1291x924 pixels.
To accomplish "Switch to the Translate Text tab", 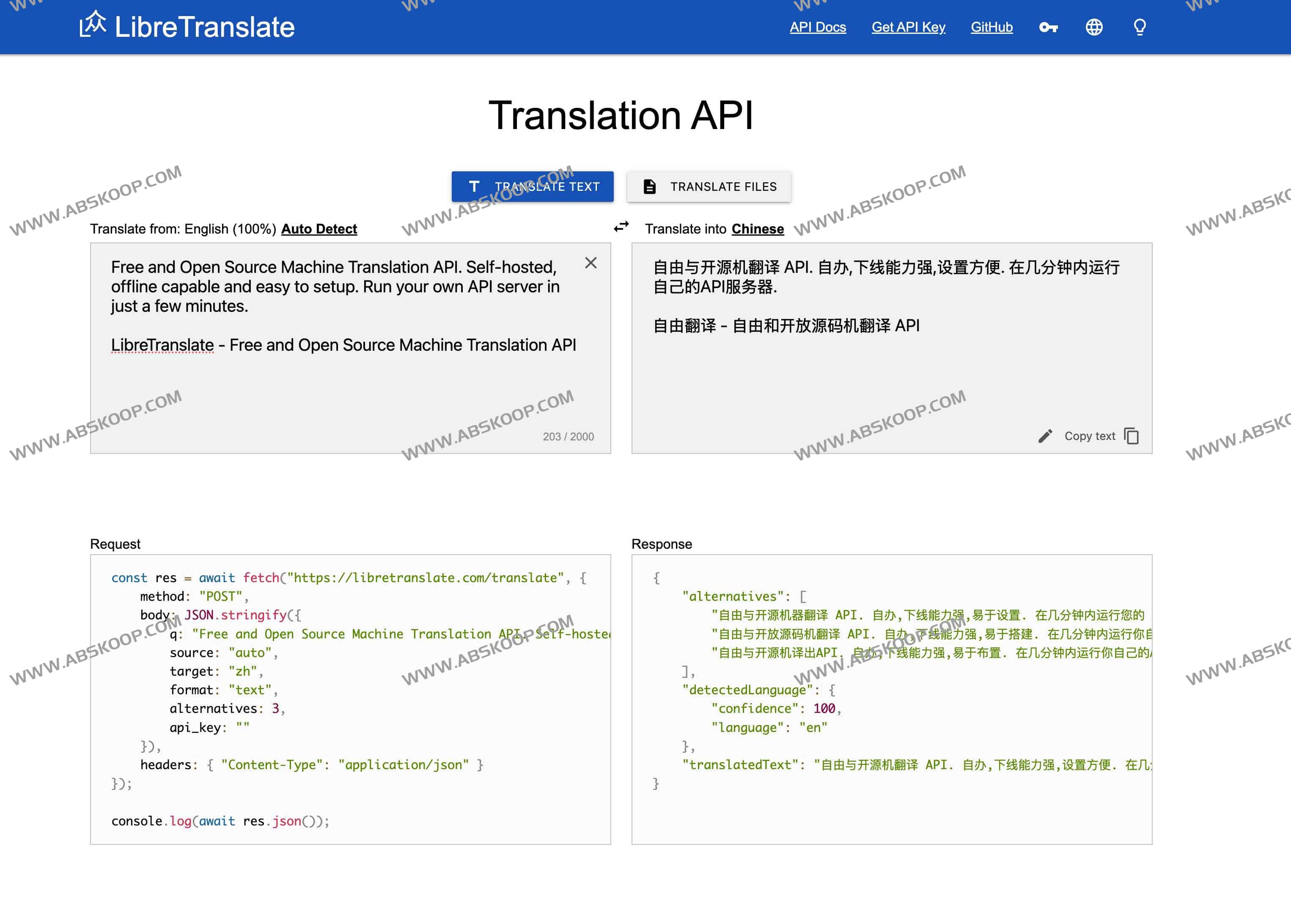I will 532,187.
